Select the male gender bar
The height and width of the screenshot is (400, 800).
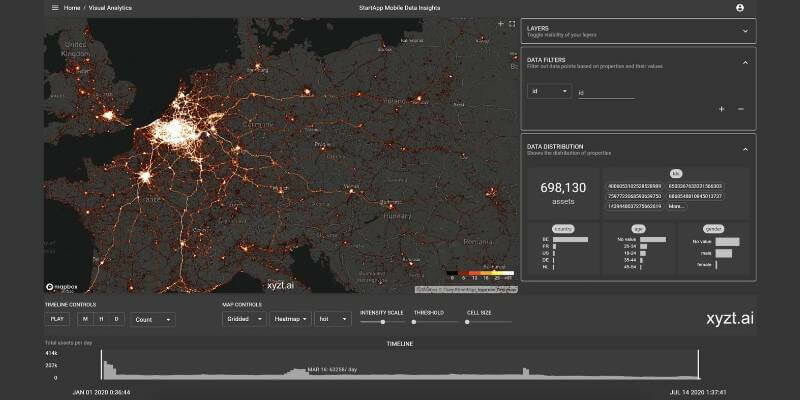723,253
